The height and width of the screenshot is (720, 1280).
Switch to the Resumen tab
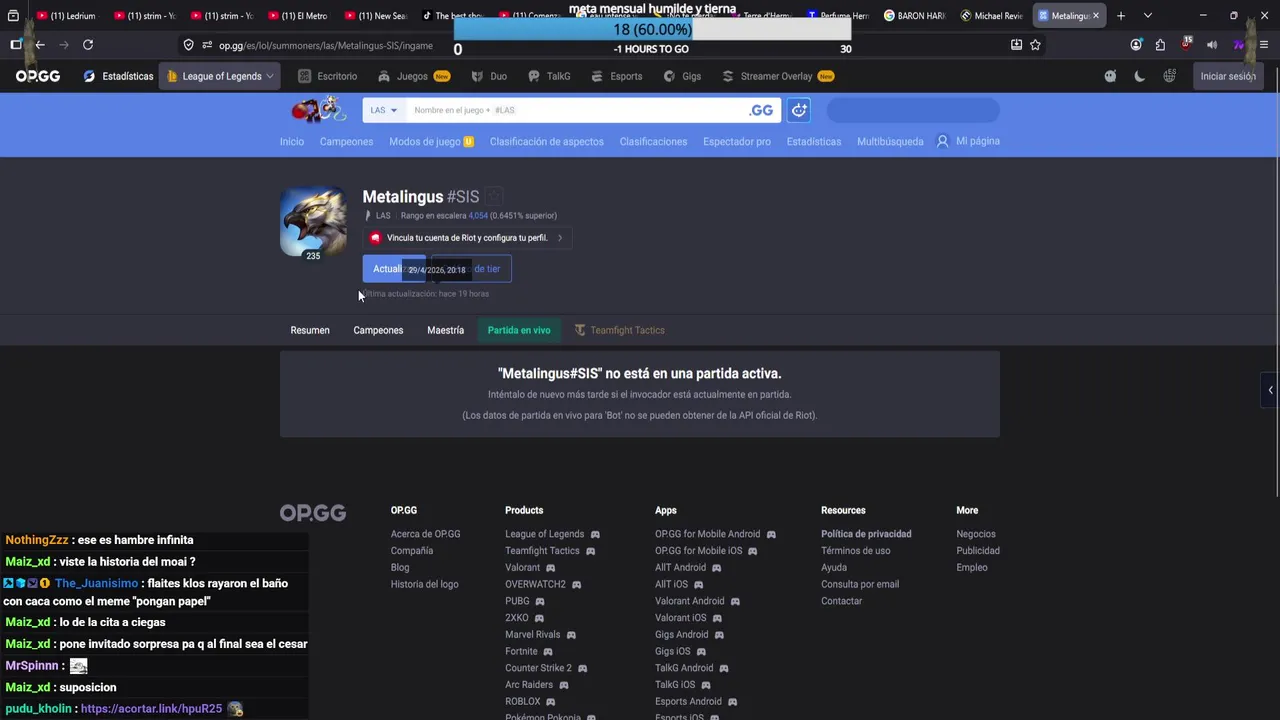point(310,330)
